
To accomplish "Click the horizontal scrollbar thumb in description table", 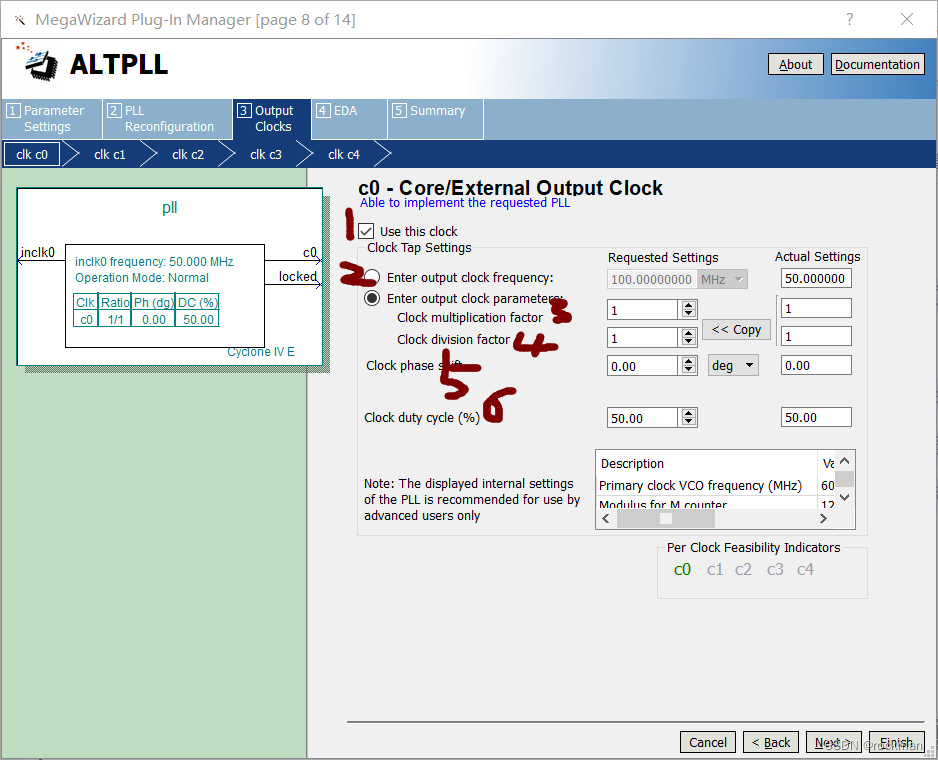I will coord(666,518).
